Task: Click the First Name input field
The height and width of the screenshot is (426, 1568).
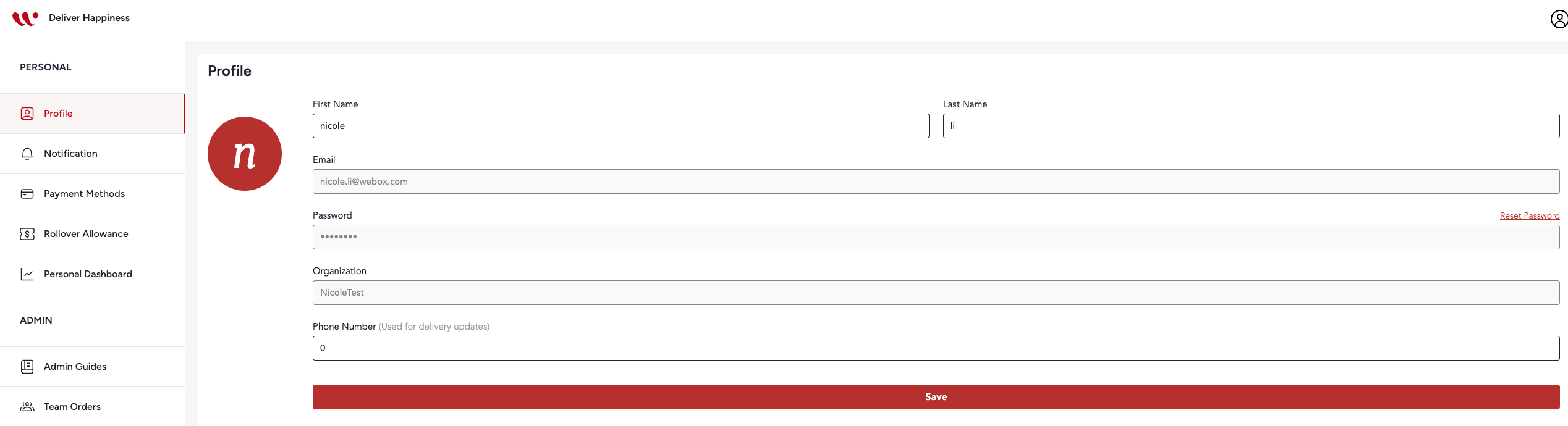Action: (x=621, y=126)
